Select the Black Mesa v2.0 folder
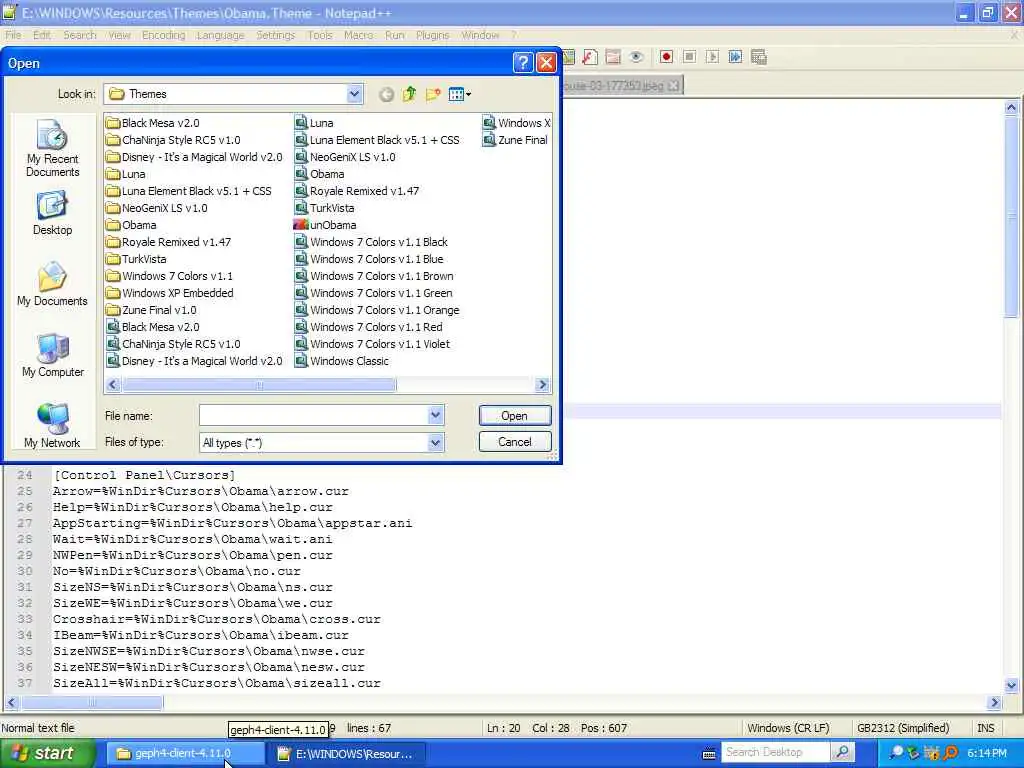The height and width of the screenshot is (768, 1024). click(153, 123)
